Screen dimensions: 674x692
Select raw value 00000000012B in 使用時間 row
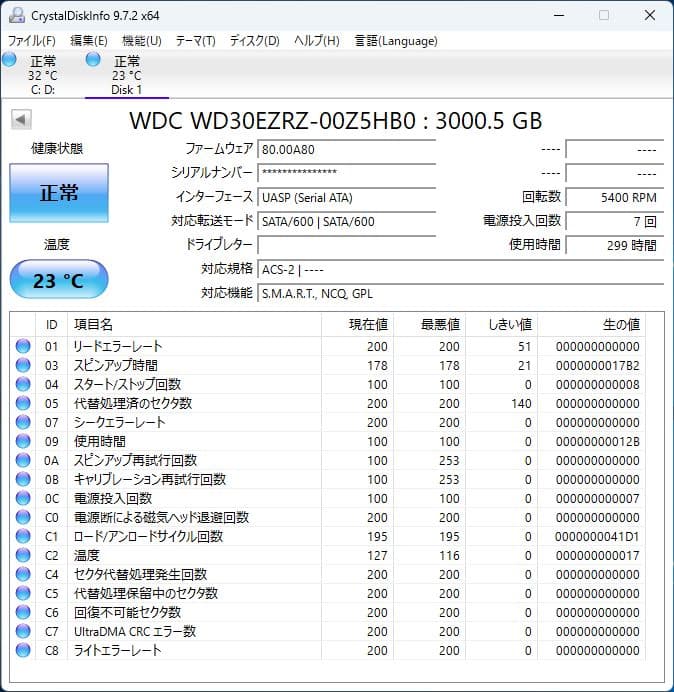[598, 441]
